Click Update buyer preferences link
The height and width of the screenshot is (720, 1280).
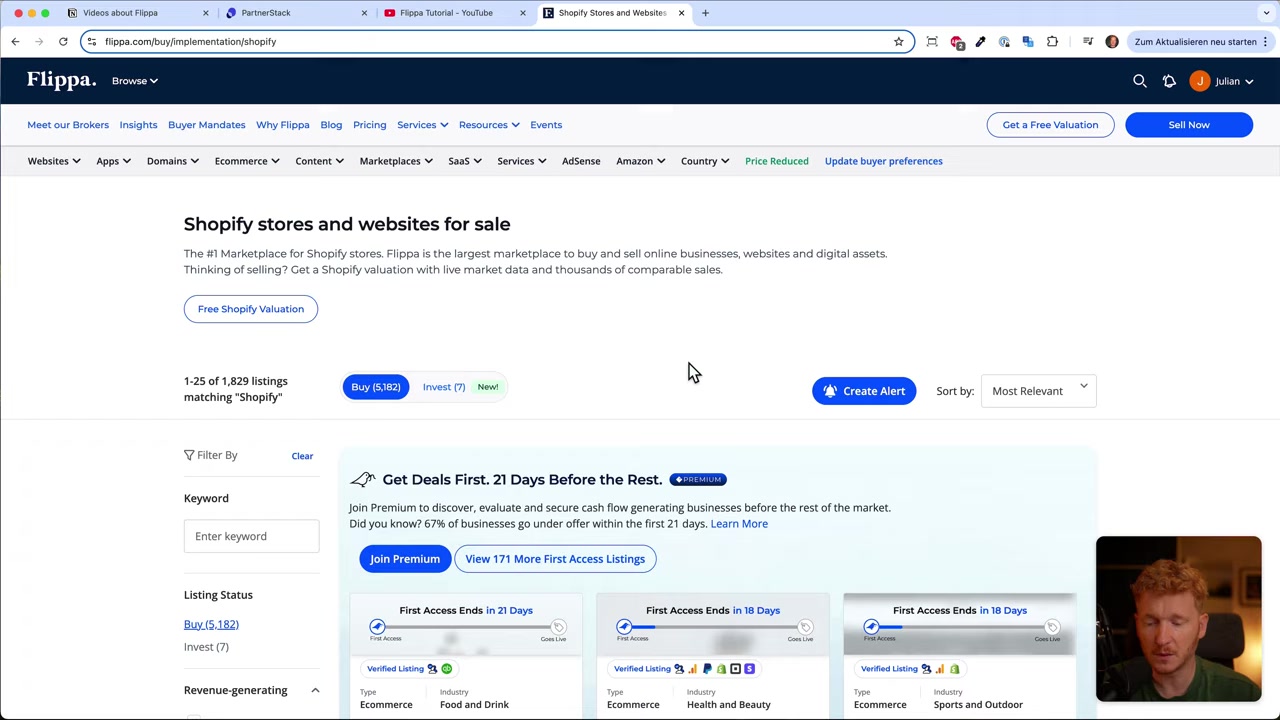pos(884,161)
